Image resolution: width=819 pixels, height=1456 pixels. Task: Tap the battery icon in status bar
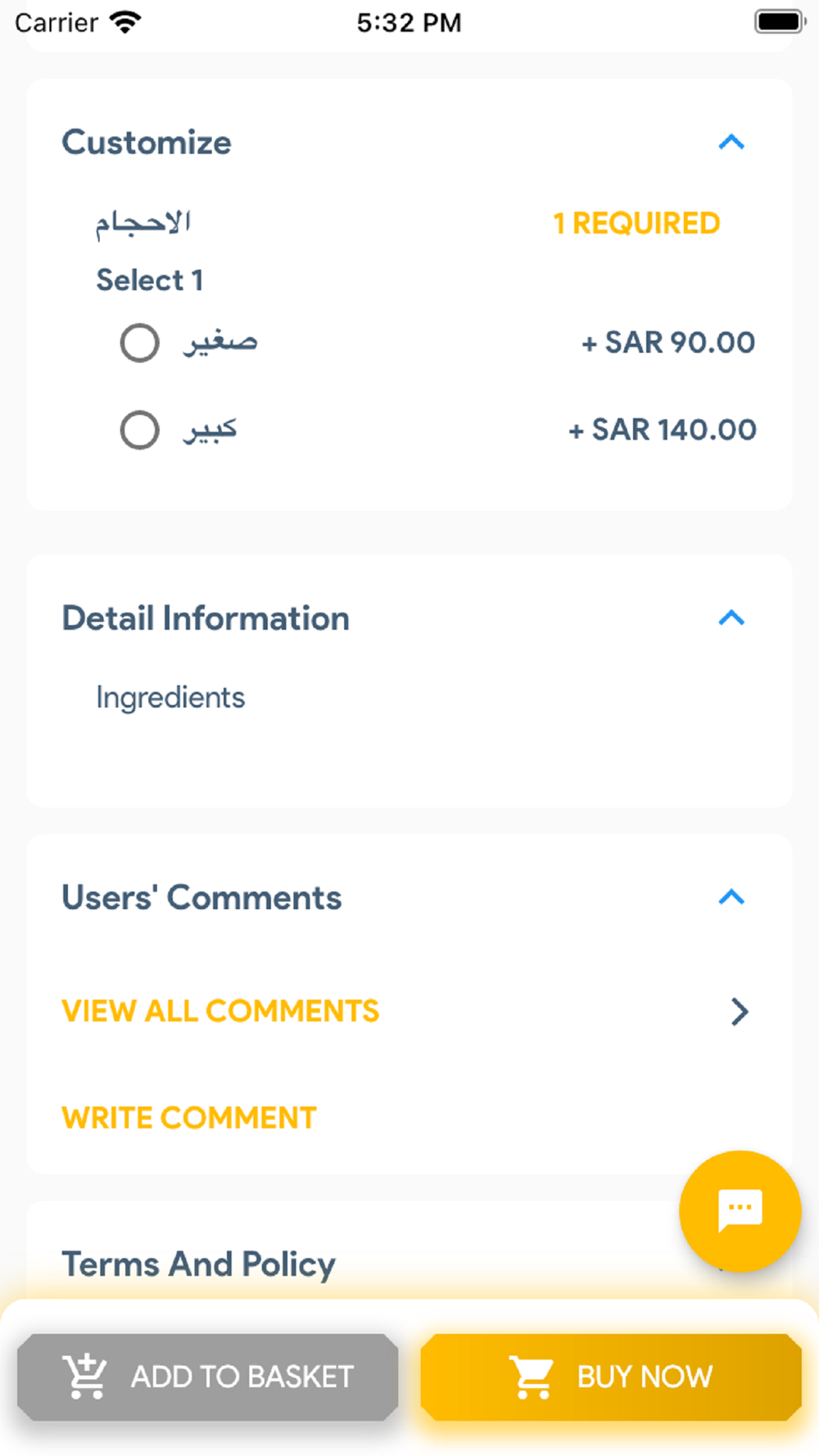tap(781, 22)
